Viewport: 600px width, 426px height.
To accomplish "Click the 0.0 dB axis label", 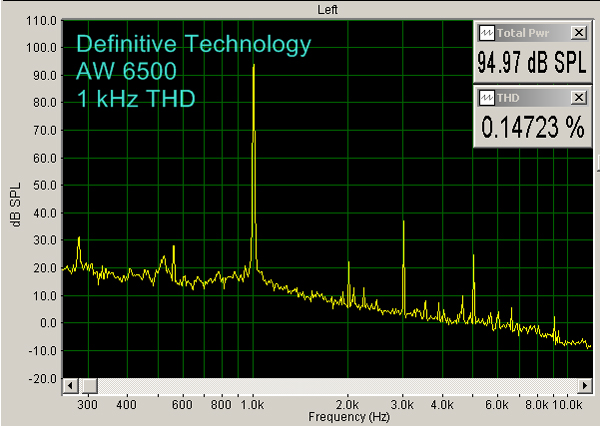I will click(48, 323).
